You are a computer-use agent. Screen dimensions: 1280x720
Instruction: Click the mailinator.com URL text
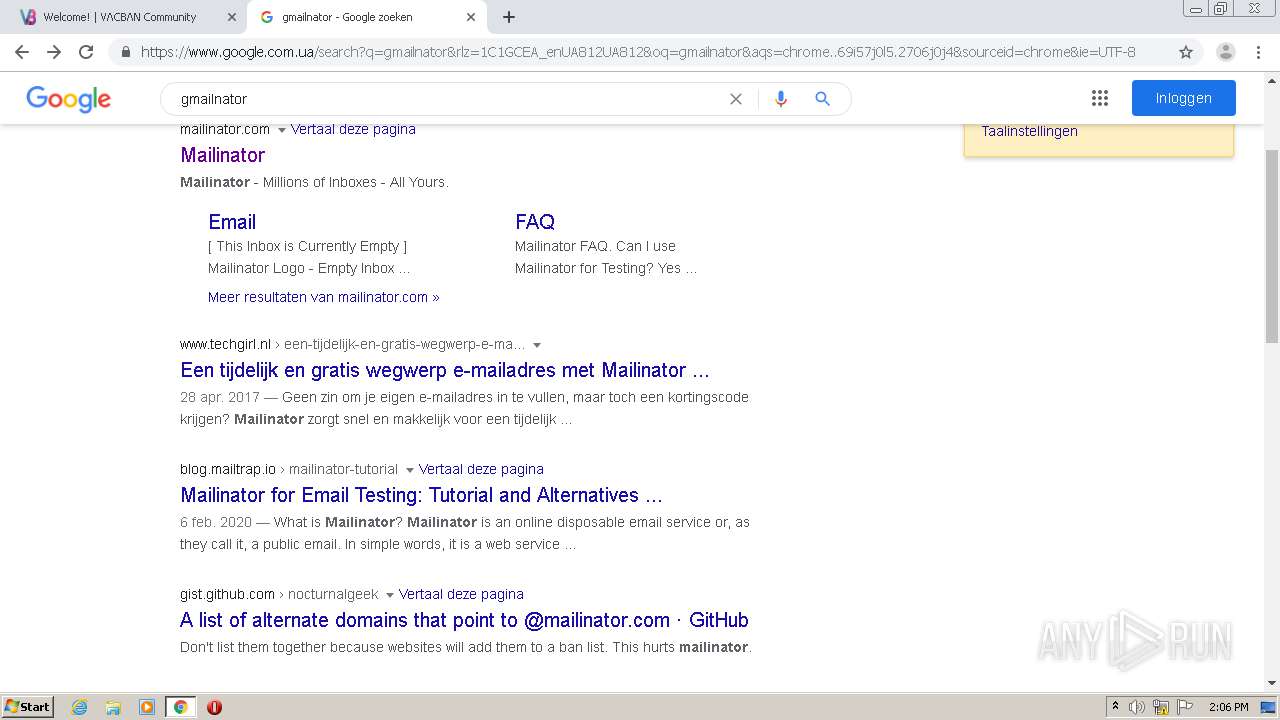coord(225,129)
